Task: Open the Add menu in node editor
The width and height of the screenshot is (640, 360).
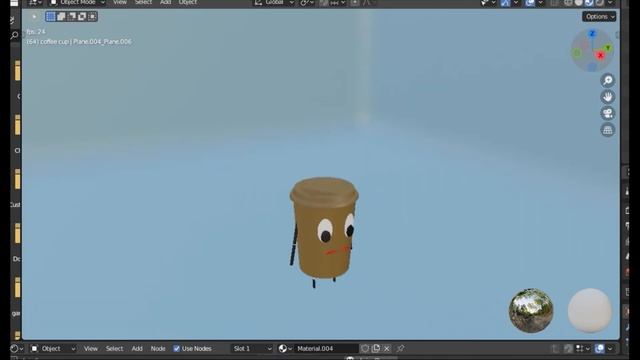Action: [137, 349]
